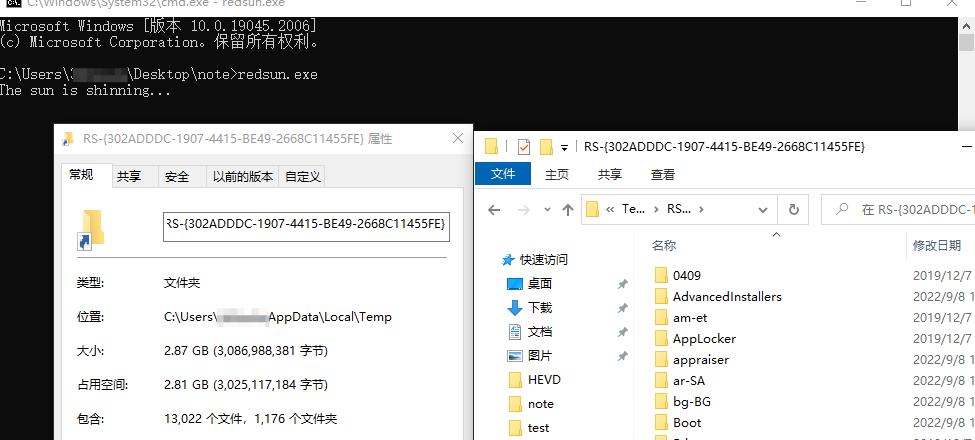Open the 查看 ribbon tab

click(x=663, y=175)
